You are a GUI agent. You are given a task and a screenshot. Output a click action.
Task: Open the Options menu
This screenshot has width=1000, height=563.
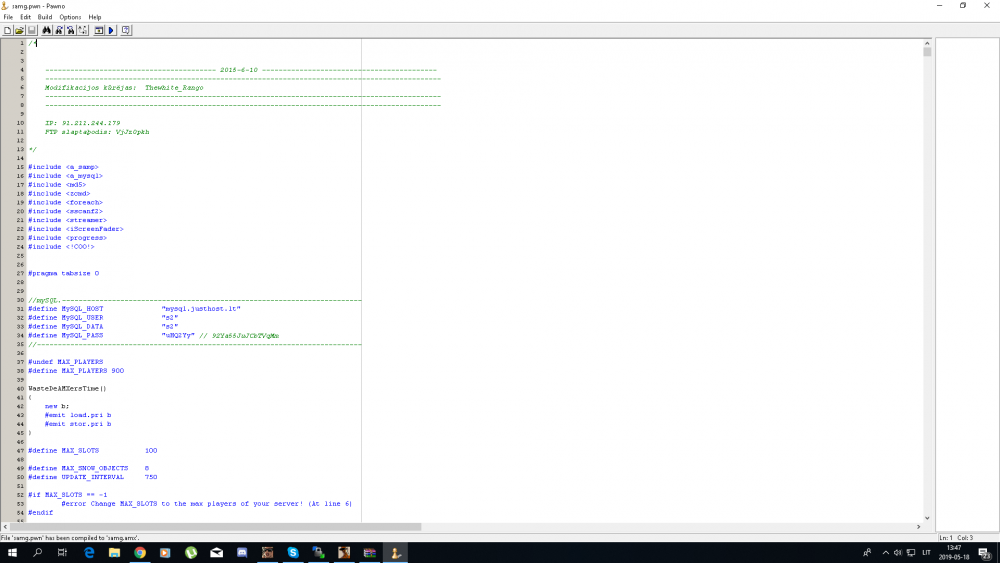[70, 17]
